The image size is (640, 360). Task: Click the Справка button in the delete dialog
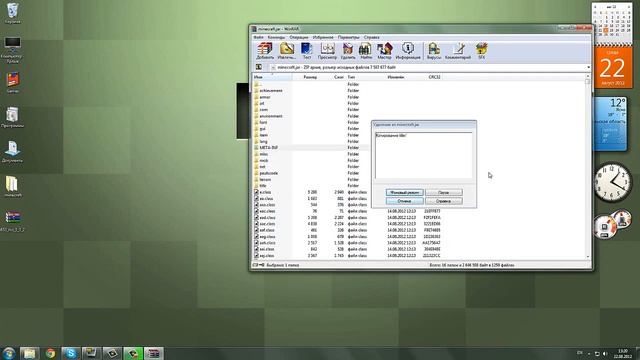[x=444, y=201]
